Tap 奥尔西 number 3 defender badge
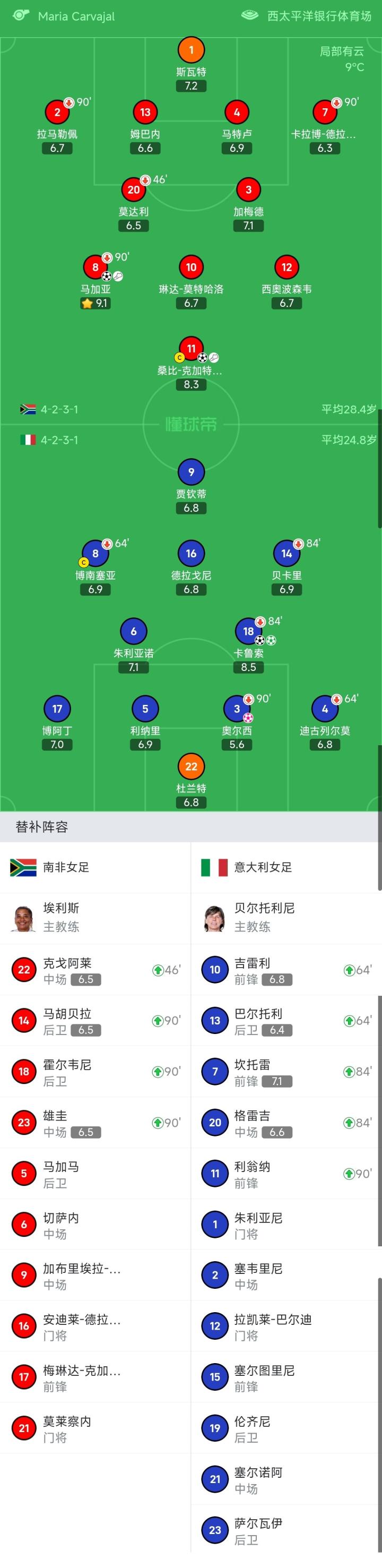This screenshot has width=382, height=1568. [x=237, y=709]
